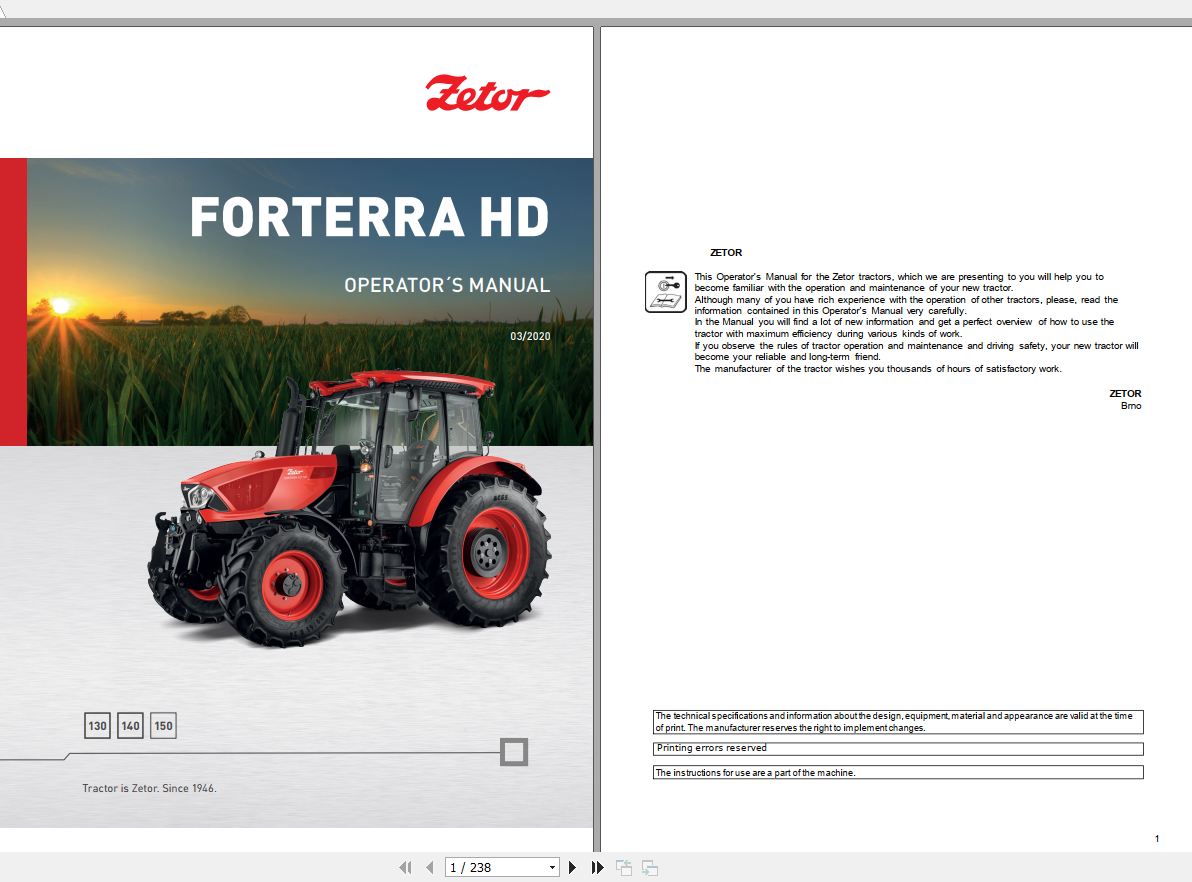Image resolution: width=1192 pixels, height=882 pixels.
Task: Click the ZETOR heading above the intro
Action: point(726,252)
